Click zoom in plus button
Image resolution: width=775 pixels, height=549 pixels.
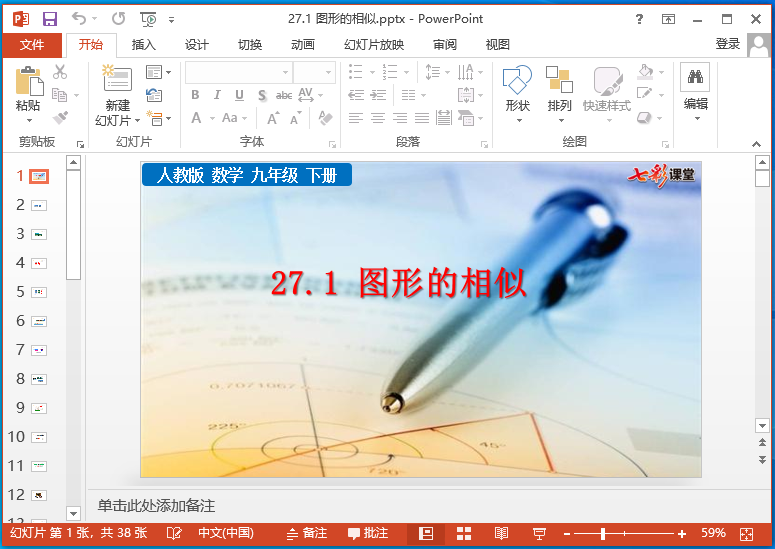coord(682,534)
